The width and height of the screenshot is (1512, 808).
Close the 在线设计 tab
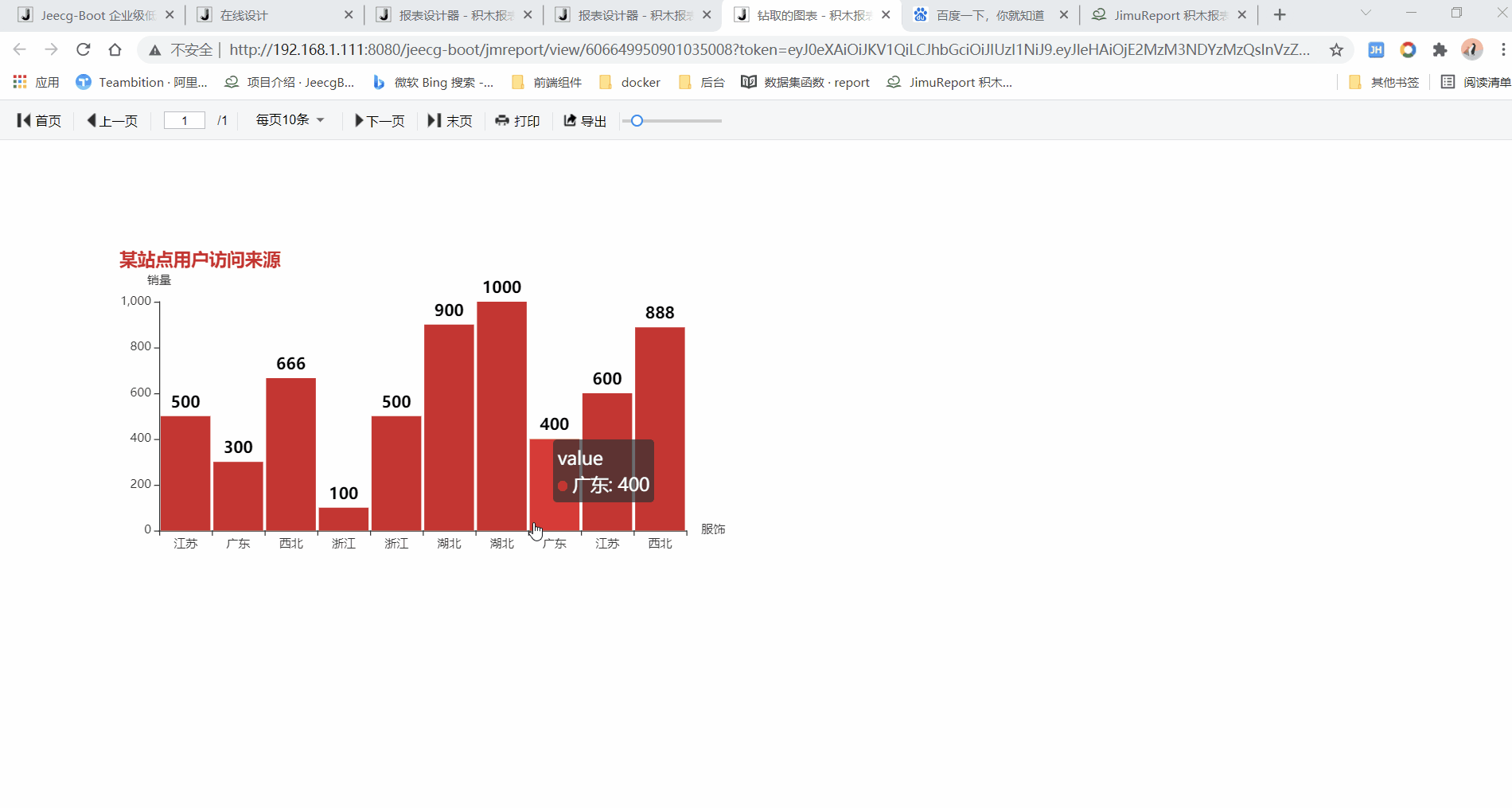pyautogui.click(x=349, y=15)
